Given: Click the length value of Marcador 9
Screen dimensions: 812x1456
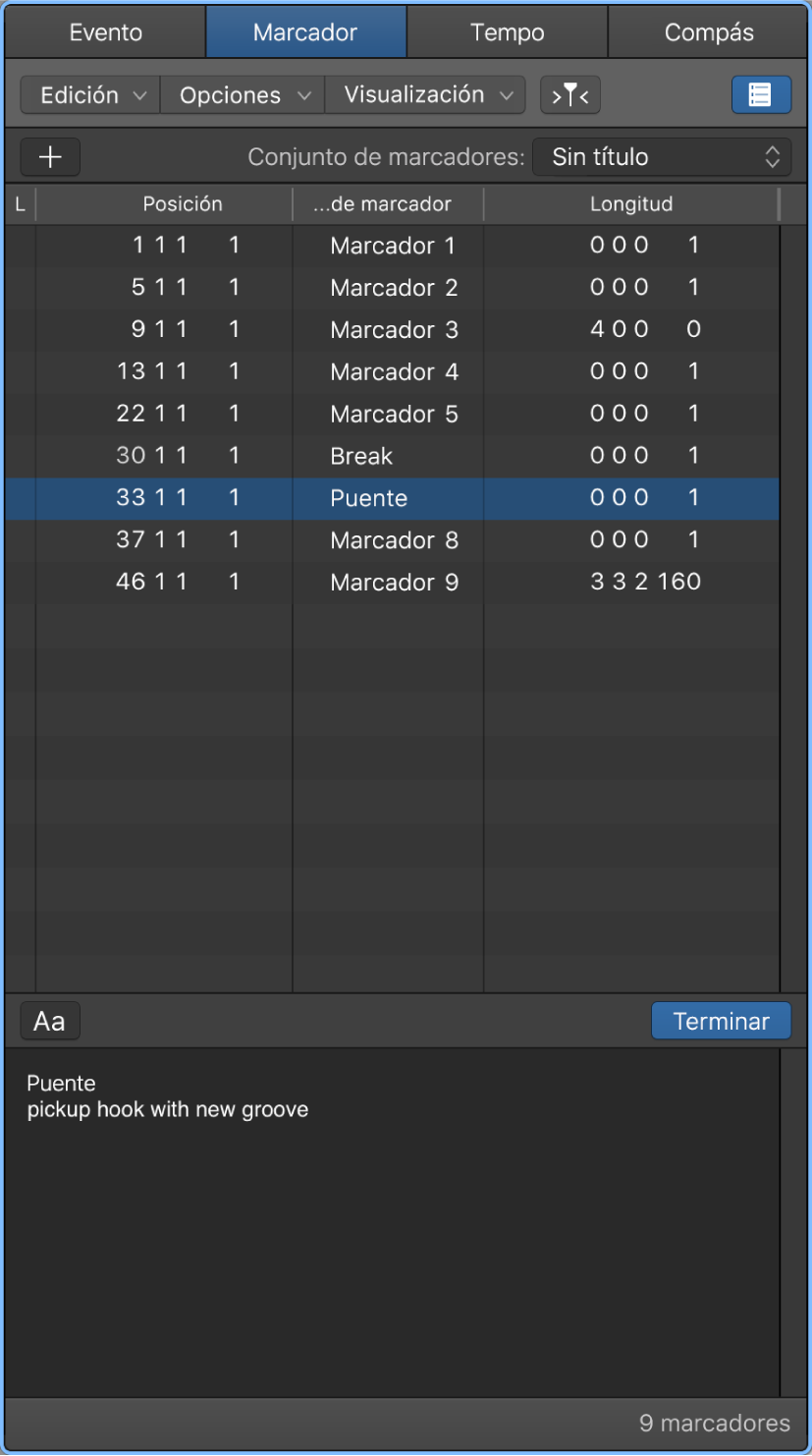Looking at the screenshot, I should point(645,582).
